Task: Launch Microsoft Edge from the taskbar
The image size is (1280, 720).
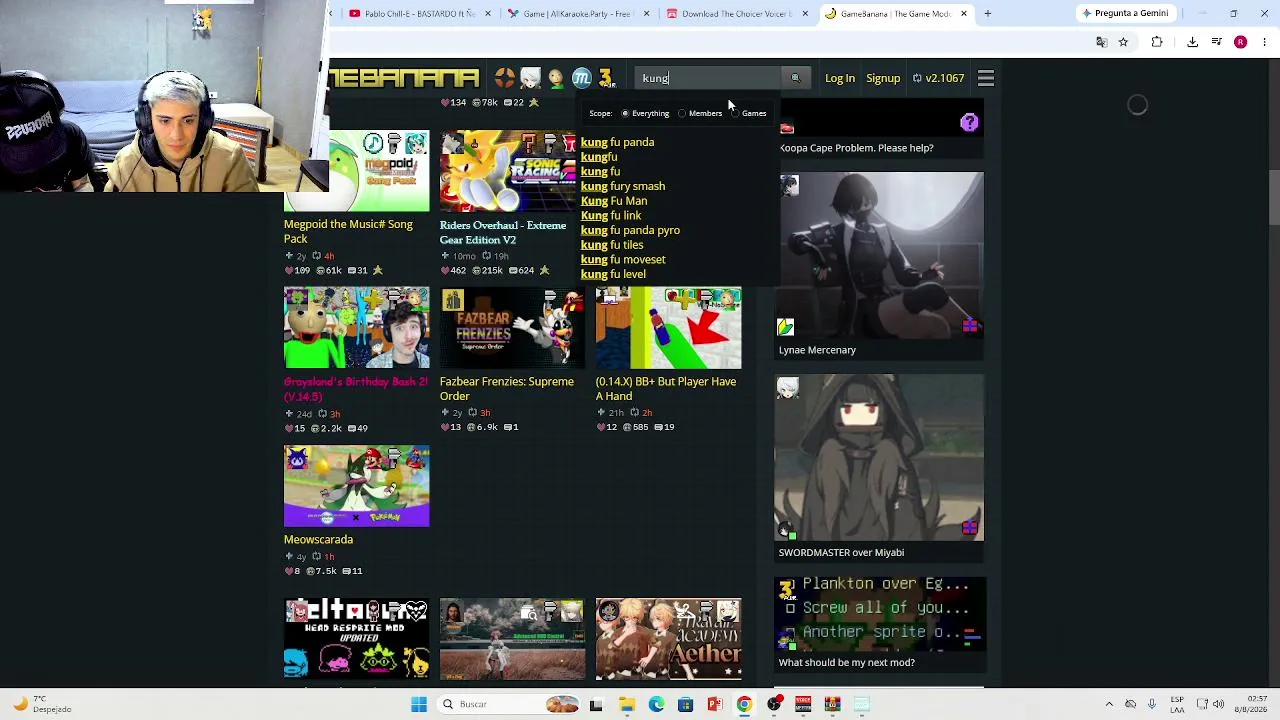Action: pos(656,704)
